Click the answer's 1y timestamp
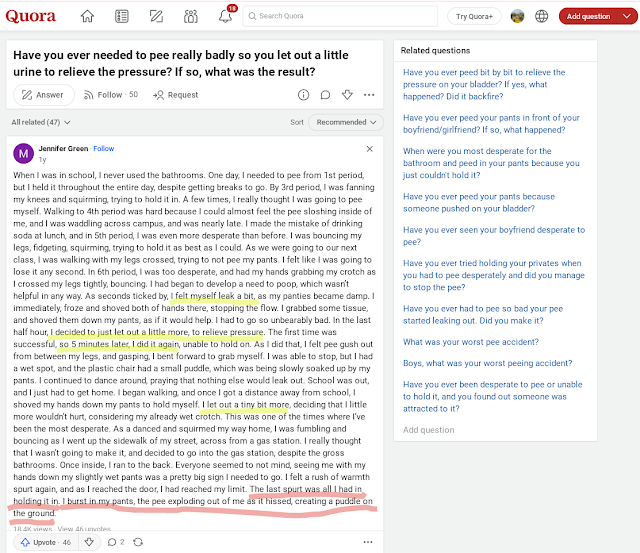Viewport: 640px width, 553px height. point(42,160)
